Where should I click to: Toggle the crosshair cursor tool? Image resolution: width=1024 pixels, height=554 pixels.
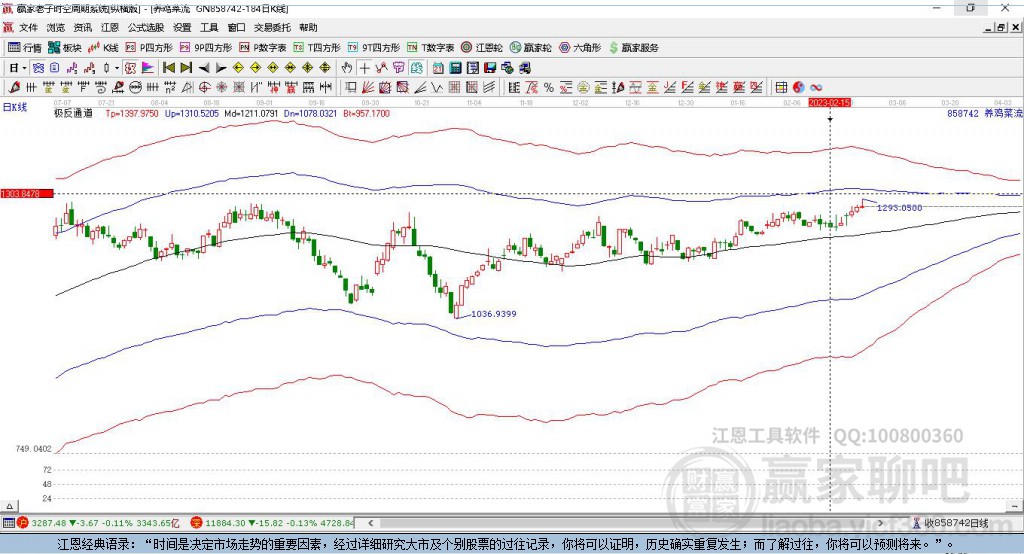click(x=365, y=68)
